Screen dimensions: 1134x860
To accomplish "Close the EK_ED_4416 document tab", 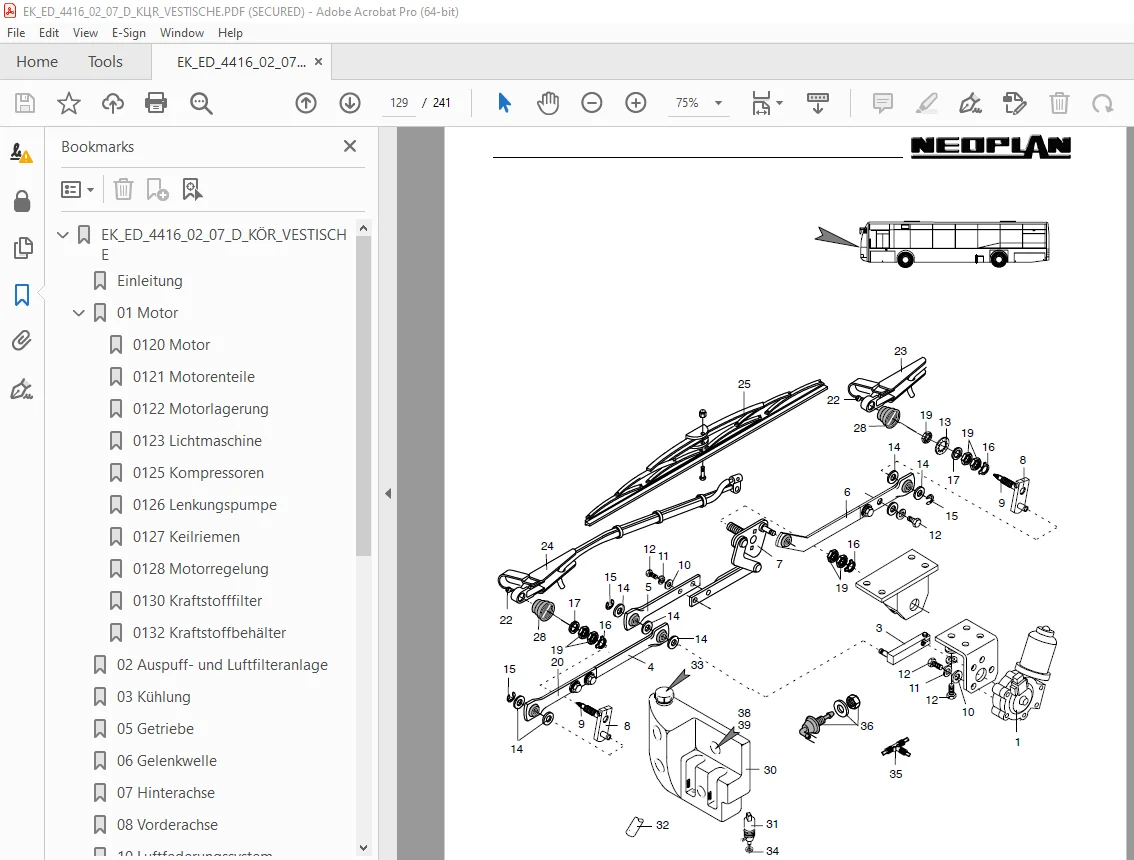I will click(x=318, y=62).
